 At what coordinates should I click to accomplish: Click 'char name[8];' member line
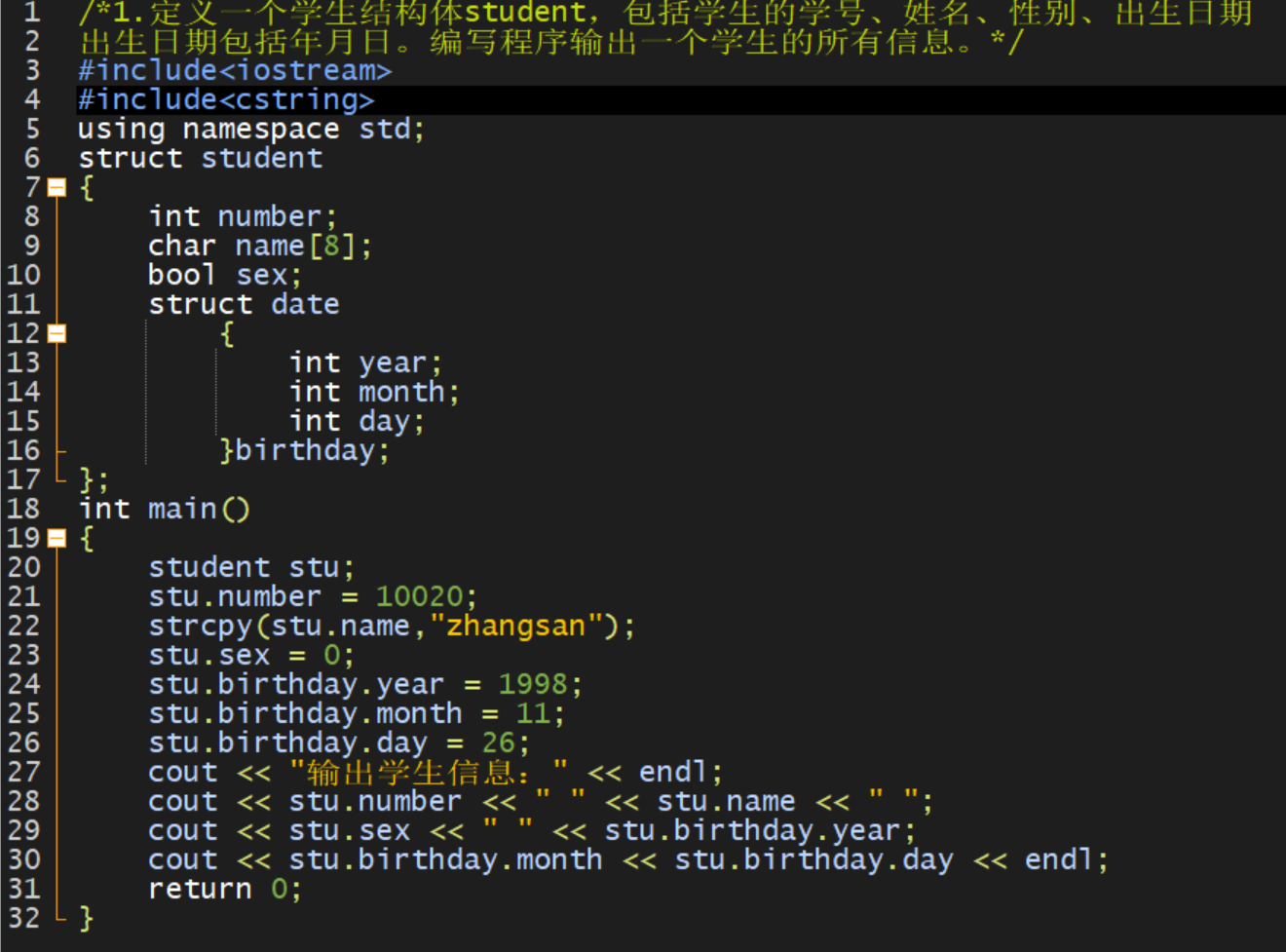(260, 246)
